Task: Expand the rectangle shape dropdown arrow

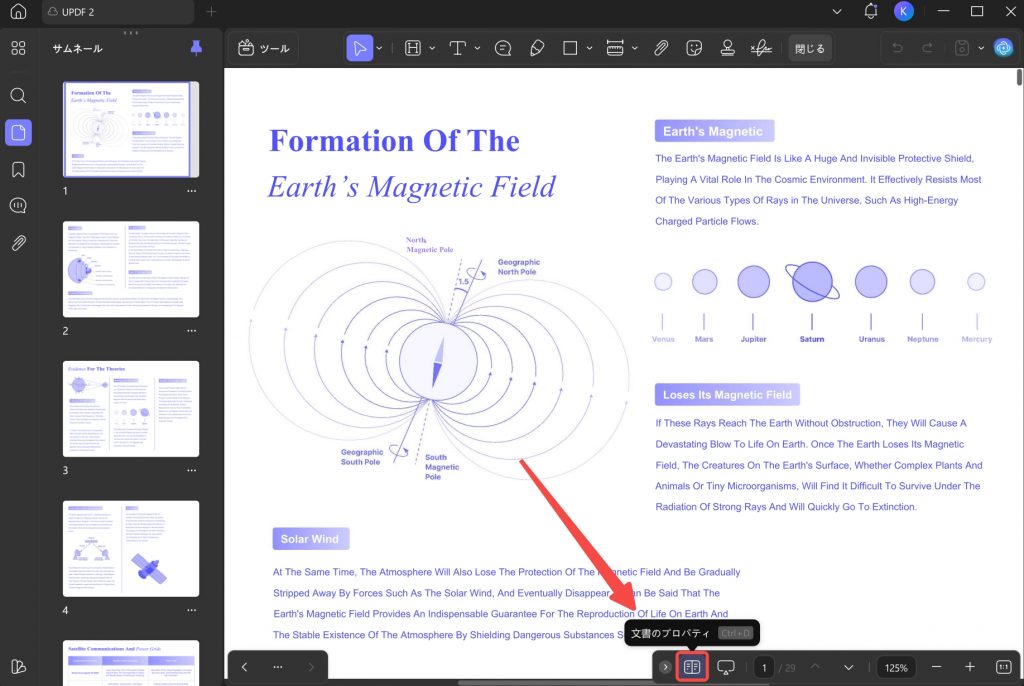Action: [x=590, y=48]
